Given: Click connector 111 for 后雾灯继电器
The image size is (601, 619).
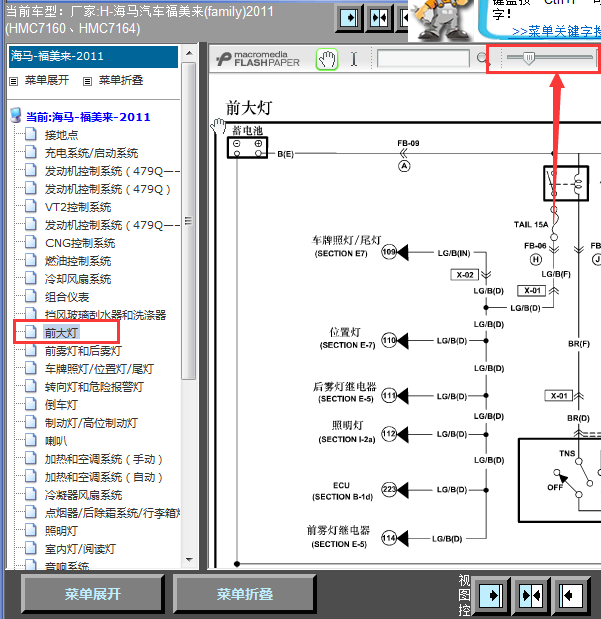Looking at the screenshot, I should click(x=389, y=395).
